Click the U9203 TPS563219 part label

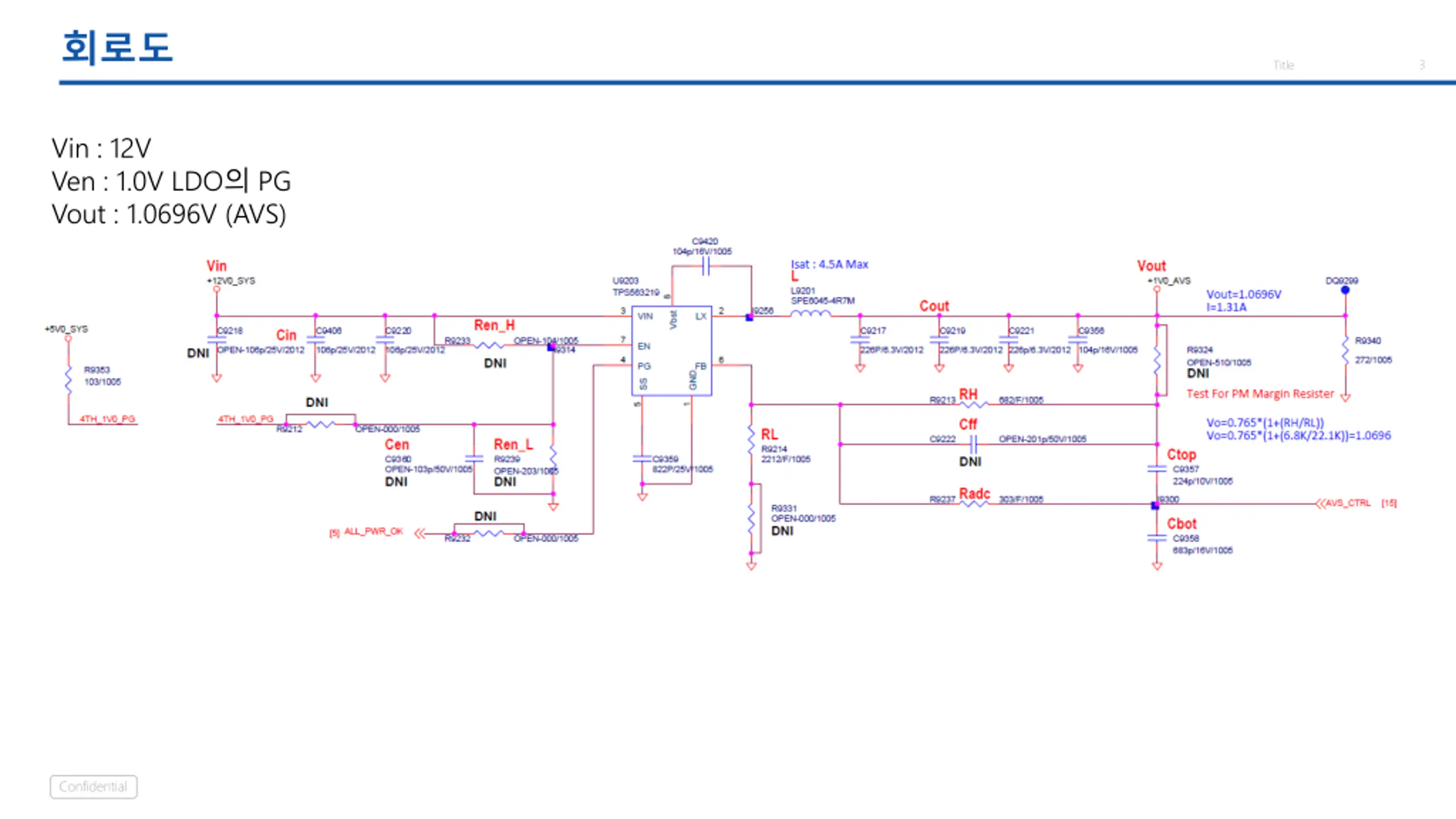click(x=635, y=287)
